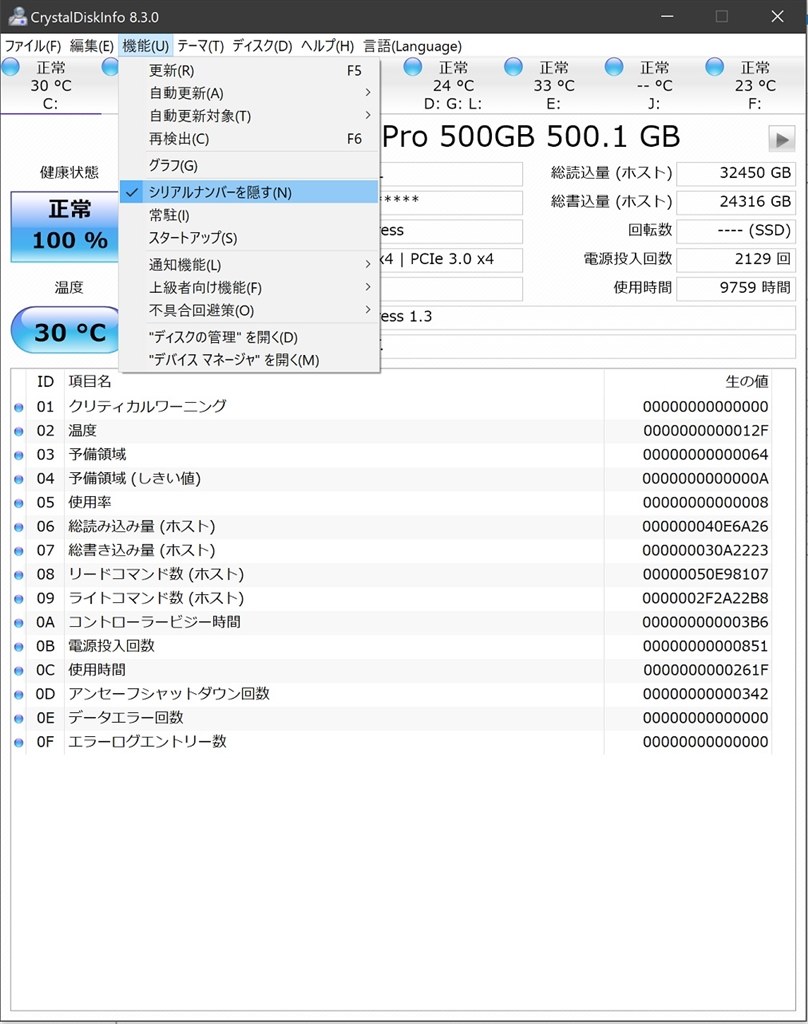The image size is (808, 1024).
Task: Click the next disk arrow button
Action: click(782, 139)
